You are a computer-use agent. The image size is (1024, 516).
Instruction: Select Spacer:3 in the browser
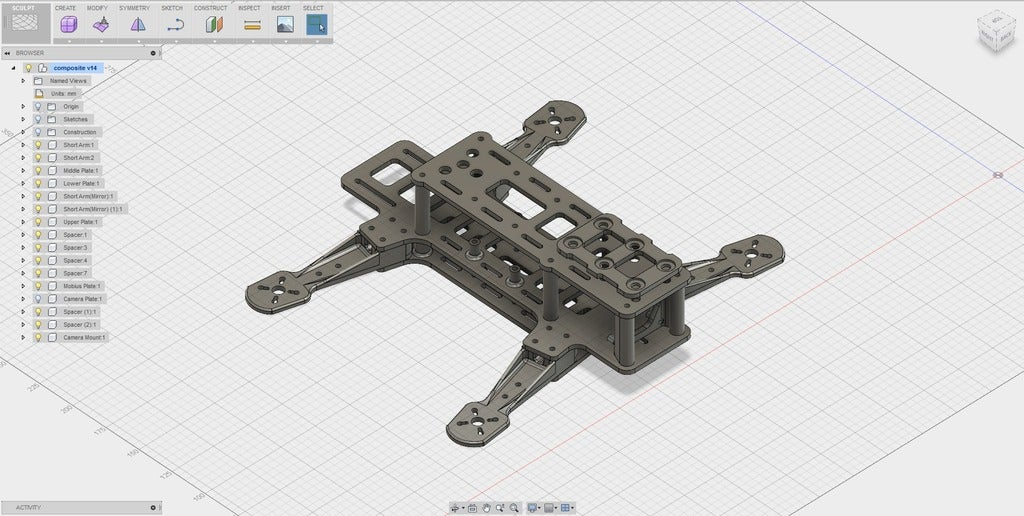pos(74,248)
